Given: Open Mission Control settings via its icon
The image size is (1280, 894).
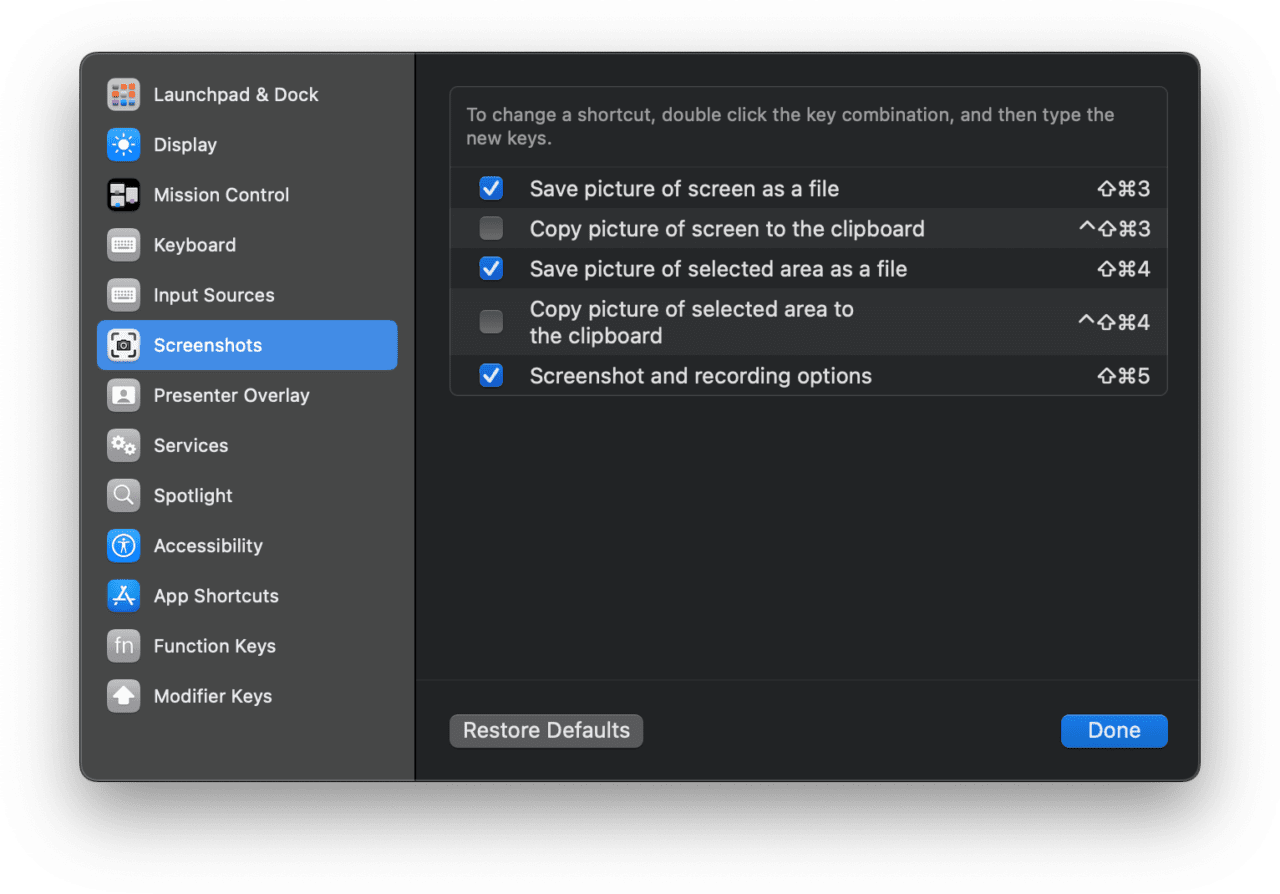Looking at the screenshot, I should (123, 194).
